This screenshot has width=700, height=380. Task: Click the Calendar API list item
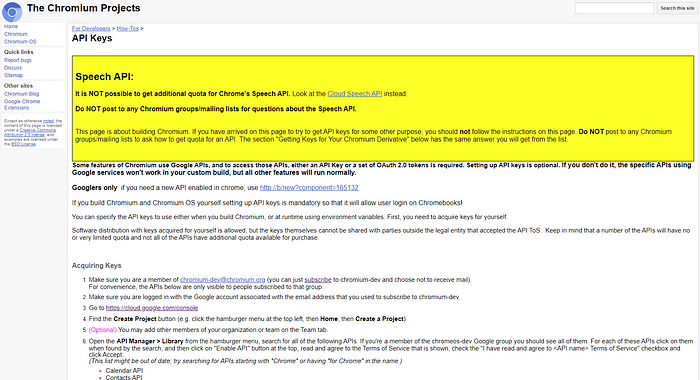pos(124,371)
